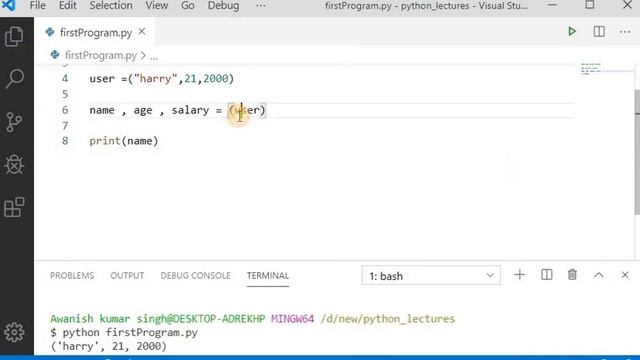Click the breadcrumb Python file icon
640x360 pixels.
click(55, 55)
